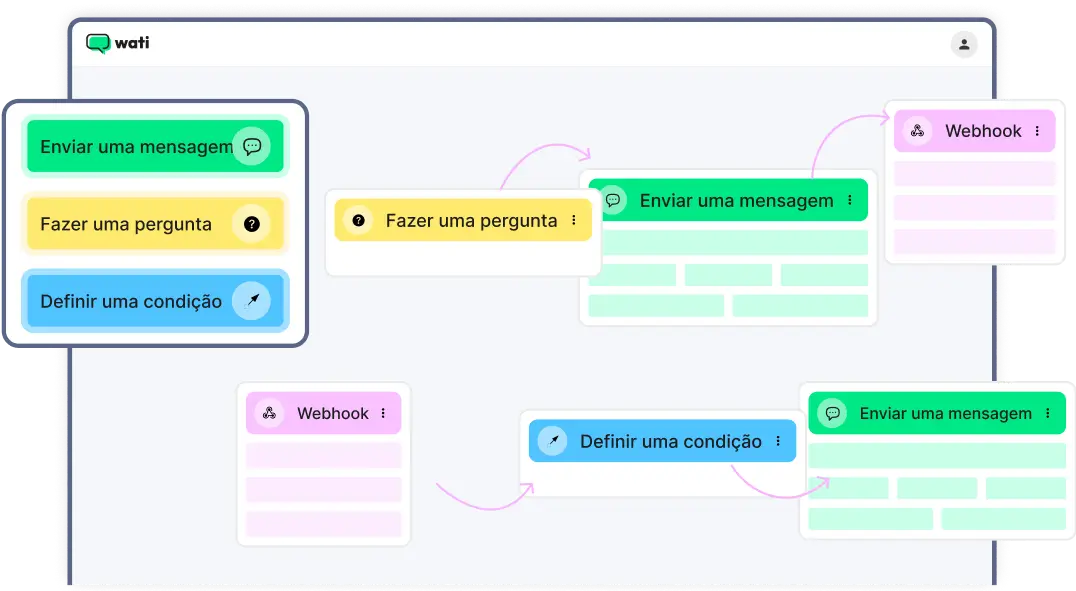
Task: Click the Wati logo in the header
Action: (x=120, y=43)
